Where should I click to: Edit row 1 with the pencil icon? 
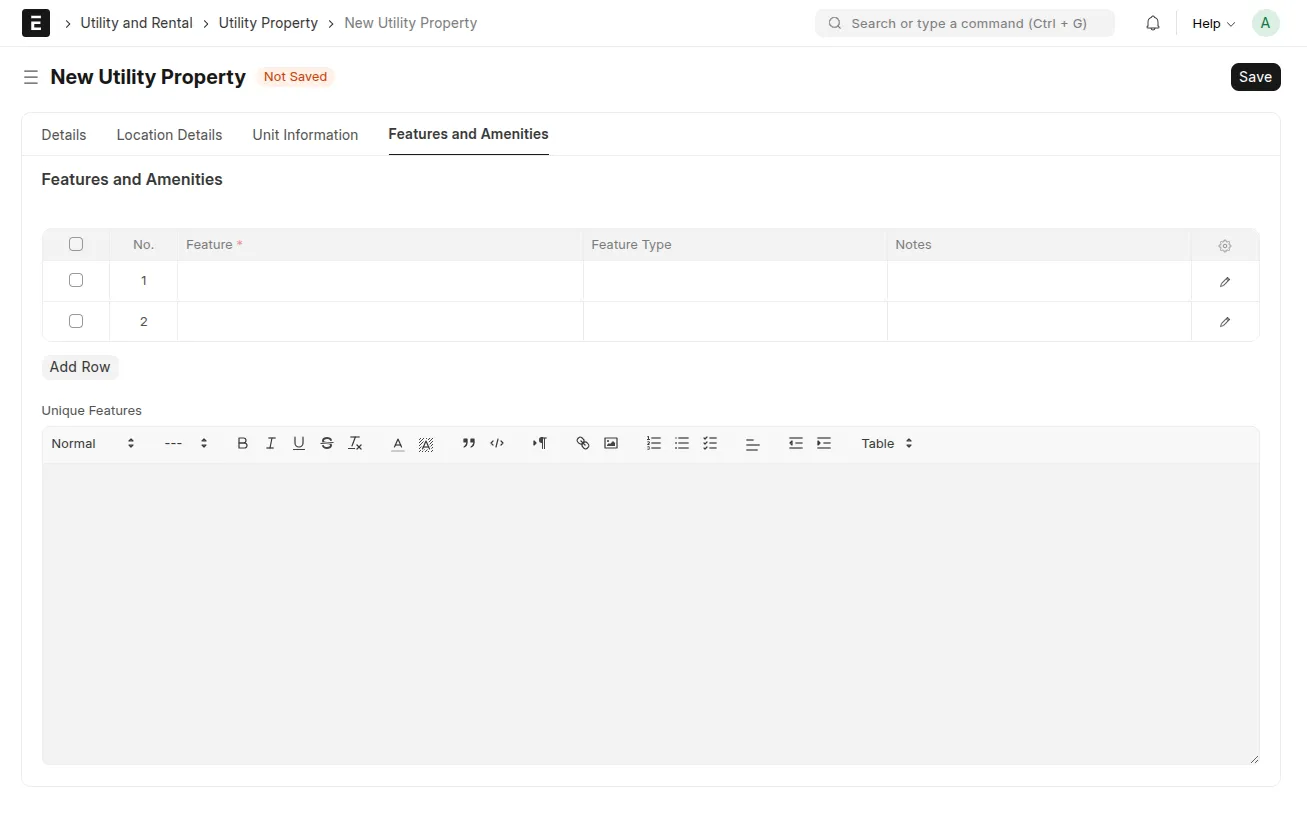1225,282
